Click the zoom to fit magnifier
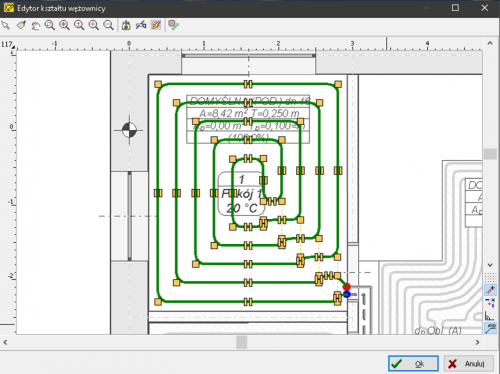 click(50, 25)
